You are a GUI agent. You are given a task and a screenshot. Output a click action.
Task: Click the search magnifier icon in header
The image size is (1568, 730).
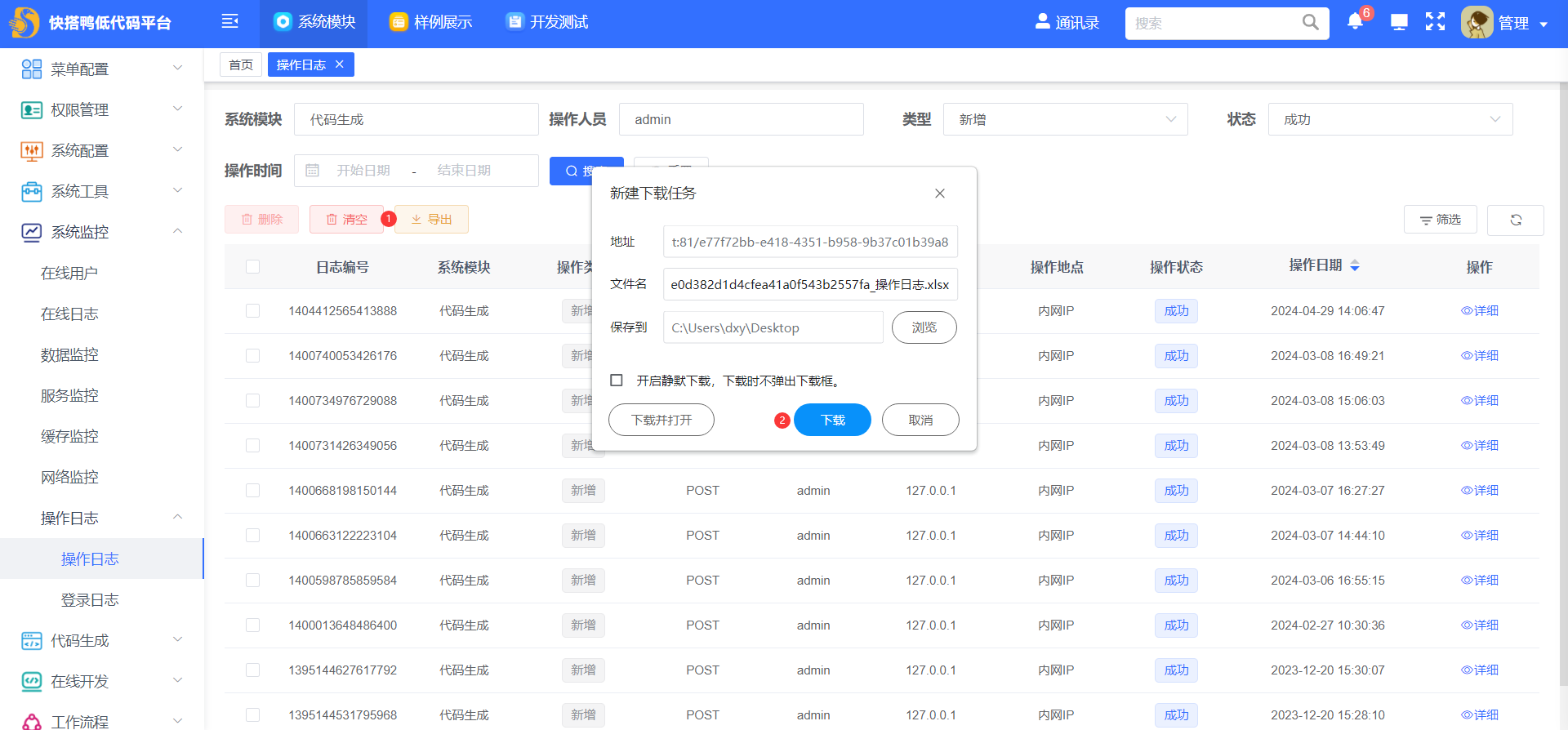pos(1310,23)
